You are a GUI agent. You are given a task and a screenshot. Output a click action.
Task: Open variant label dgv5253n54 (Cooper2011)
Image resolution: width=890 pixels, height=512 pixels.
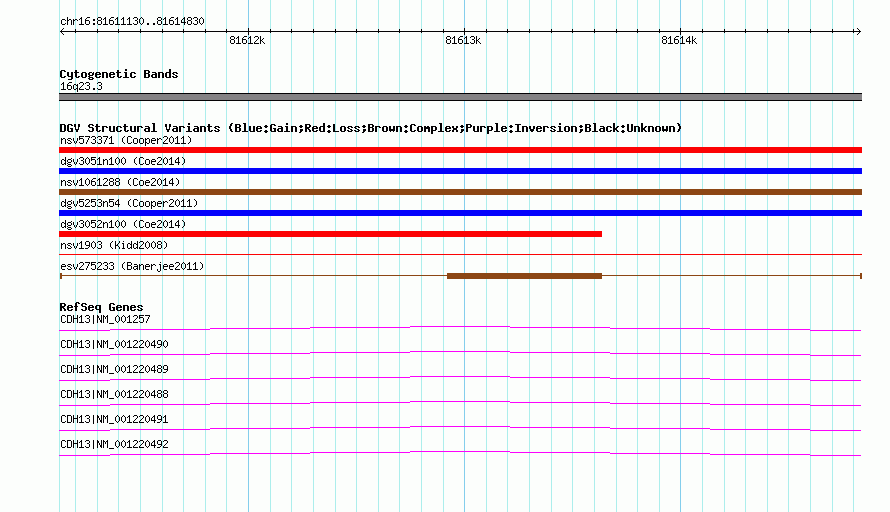pyautogui.click(x=129, y=203)
